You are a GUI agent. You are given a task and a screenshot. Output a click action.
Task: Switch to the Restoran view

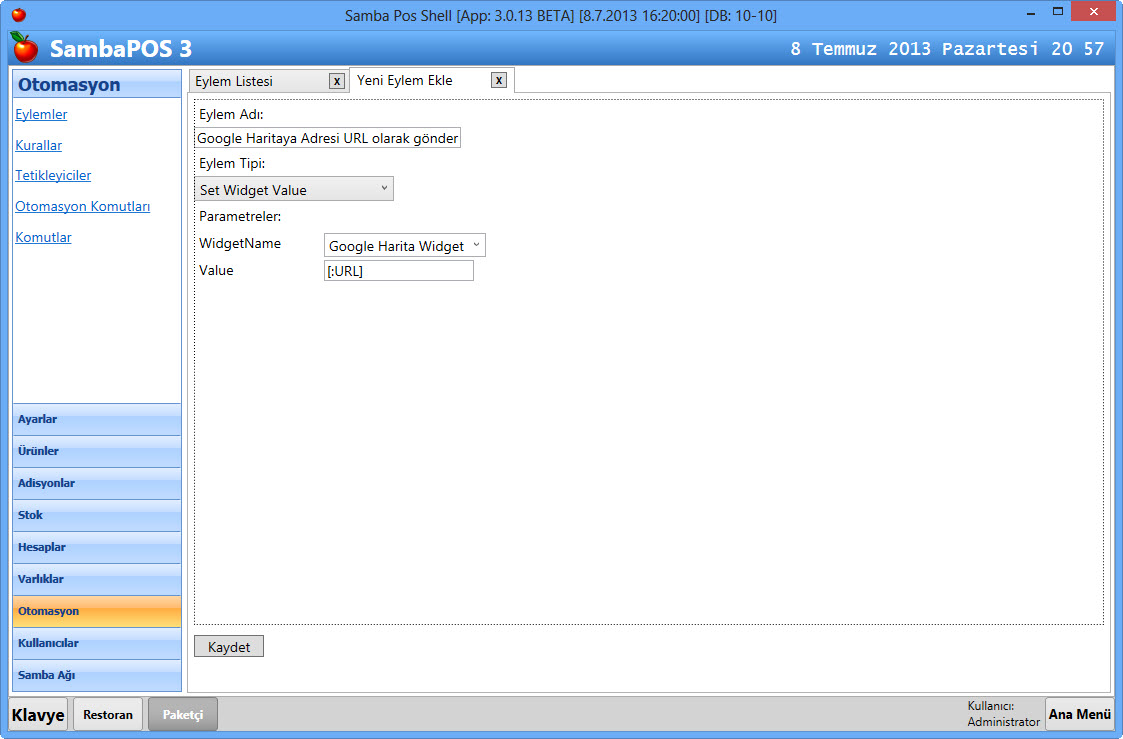tap(108, 714)
